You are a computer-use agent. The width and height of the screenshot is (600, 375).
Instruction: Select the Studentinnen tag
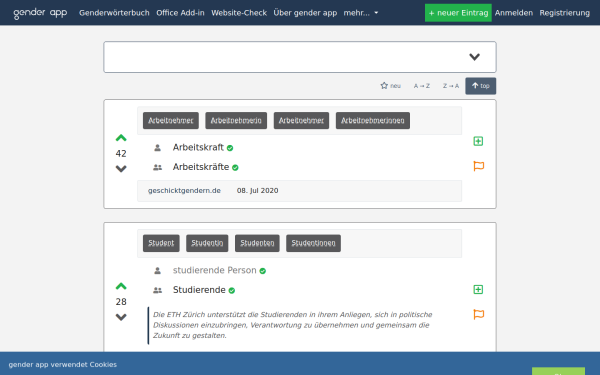pyautogui.click(x=313, y=243)
